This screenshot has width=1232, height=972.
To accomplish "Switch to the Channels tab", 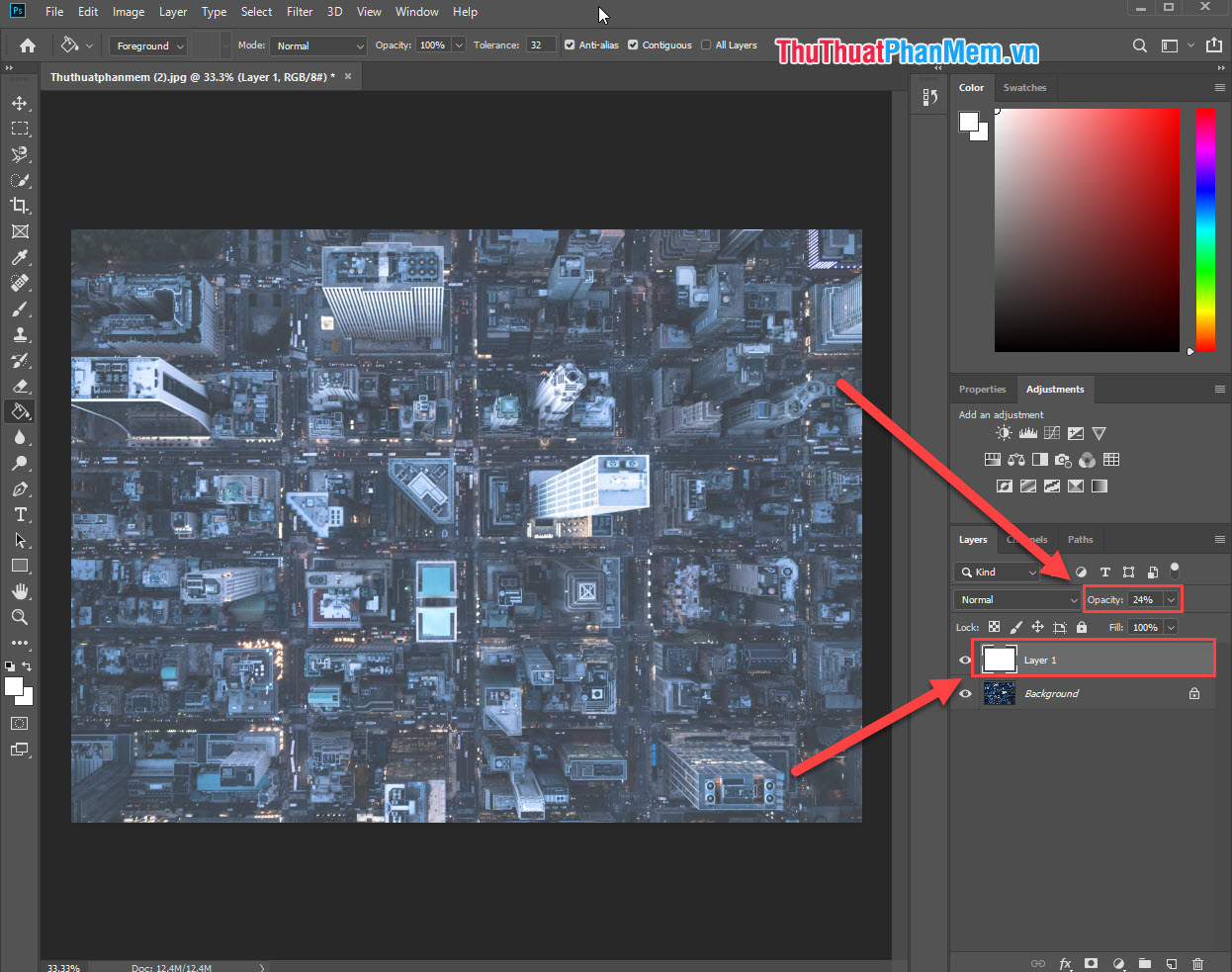I will [1026, 539].
